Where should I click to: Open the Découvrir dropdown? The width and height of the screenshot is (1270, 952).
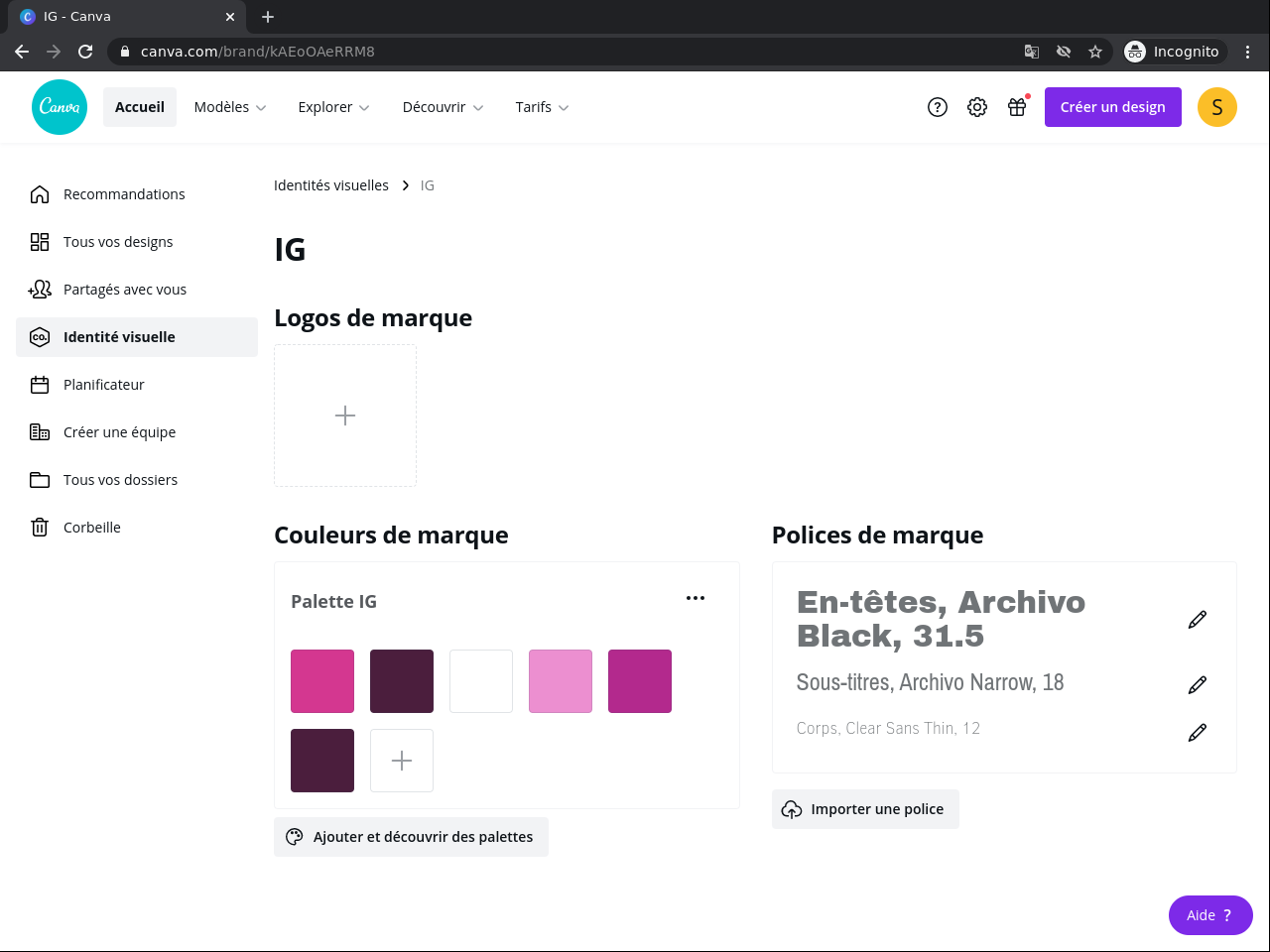tap(443, 107)
